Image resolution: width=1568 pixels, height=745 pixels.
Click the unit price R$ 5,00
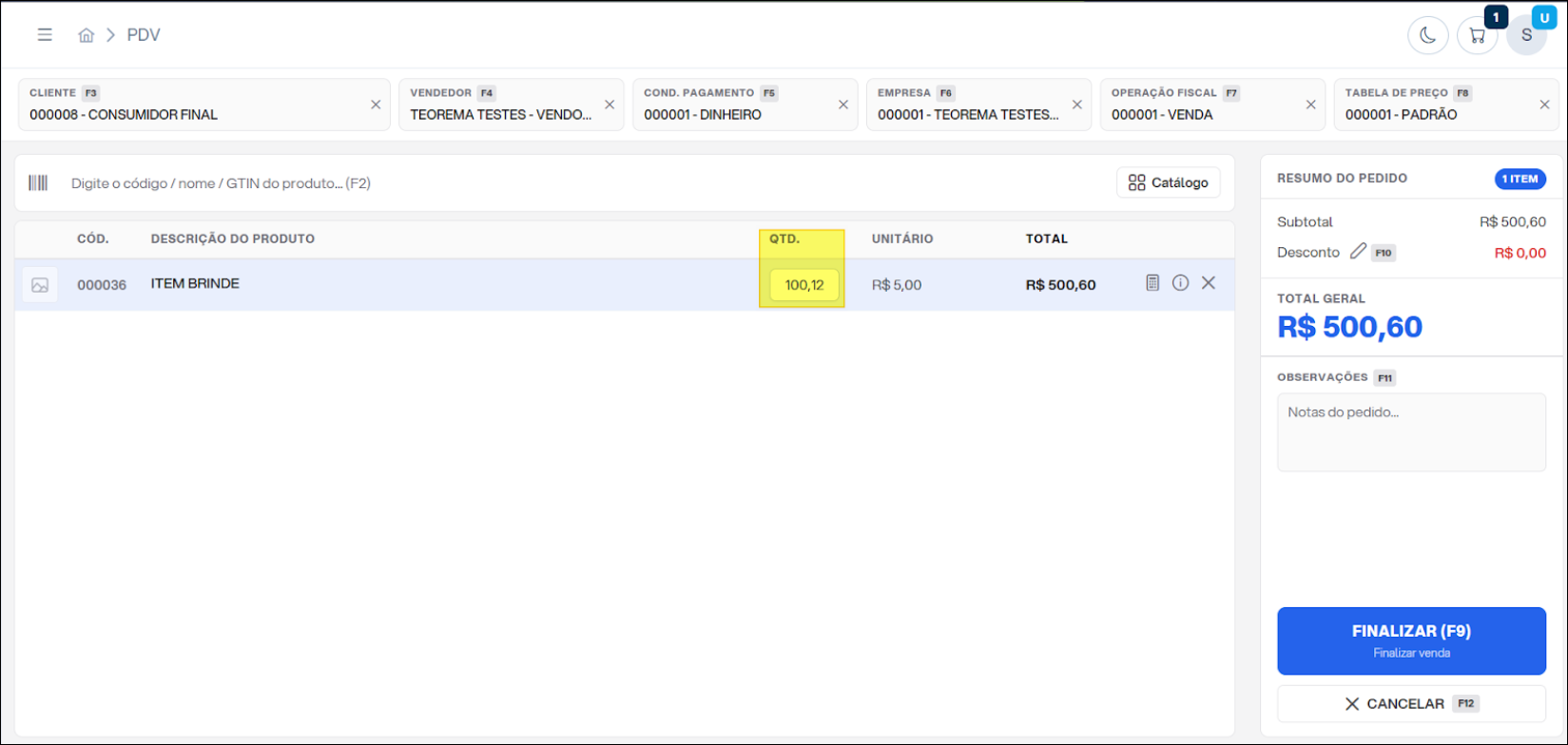897,285
